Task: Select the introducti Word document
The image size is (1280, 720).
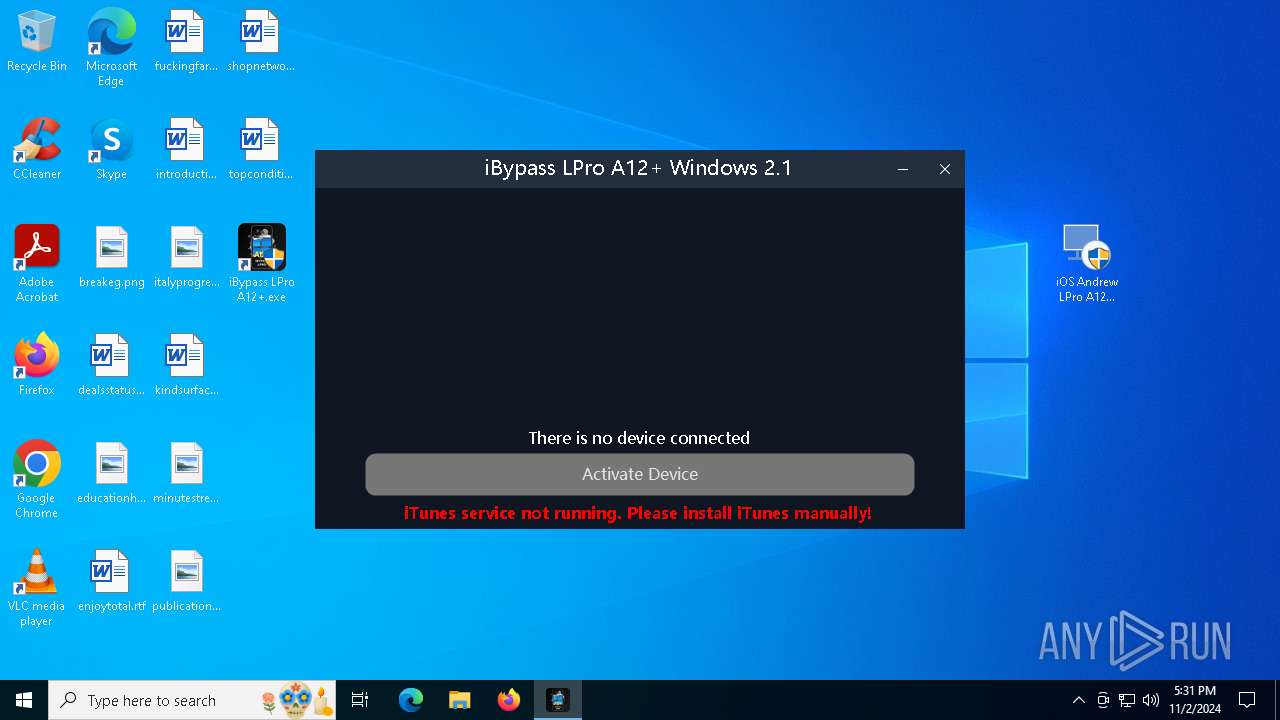Action: coord(186,149)
